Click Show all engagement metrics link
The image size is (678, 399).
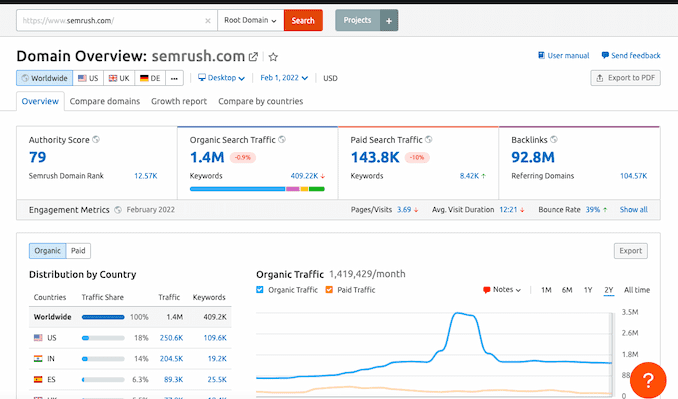(633, 210)
